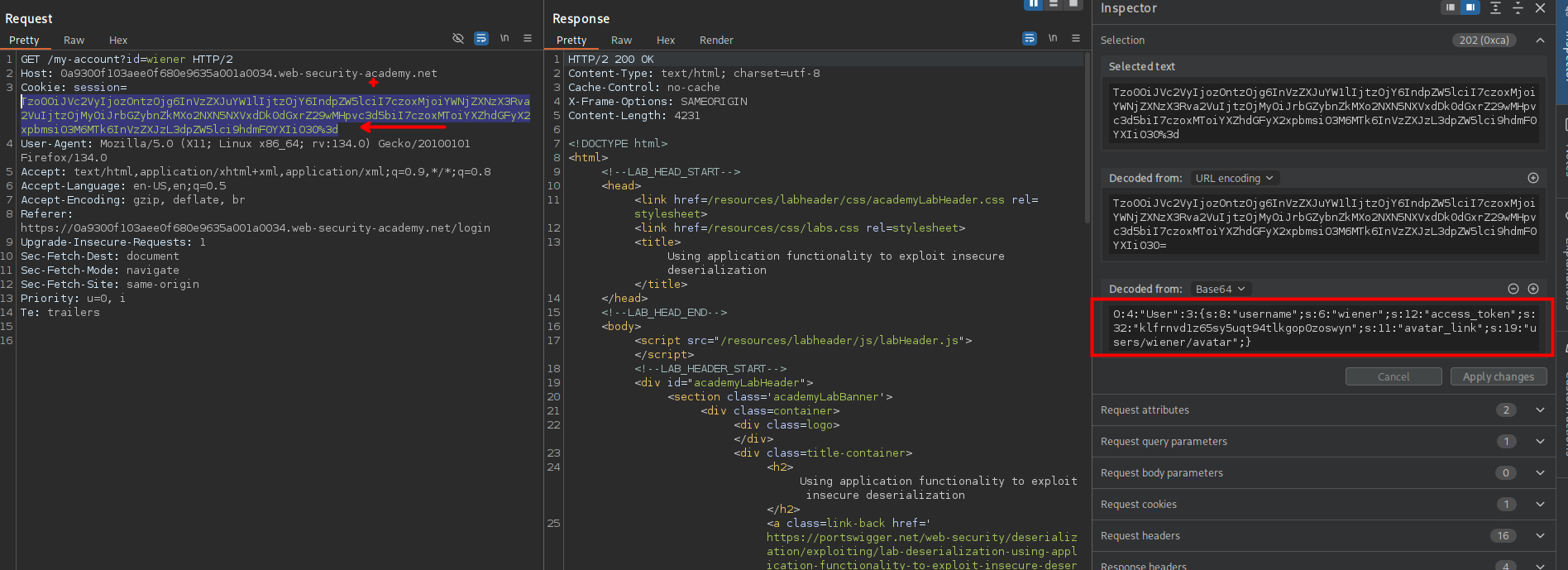Toggle non-printable characters (\n) in Response panel
1568x570 pixels.
pyautogui.click(x=1053, y=38)
